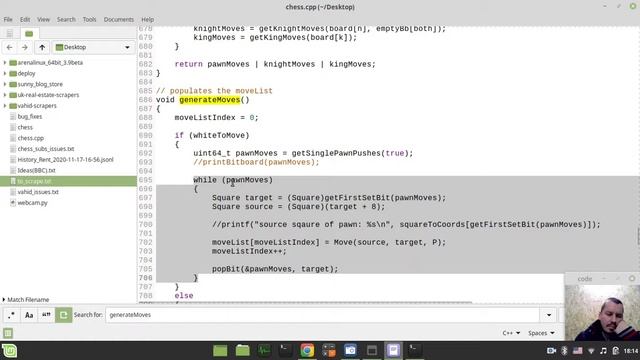This screenshot has height=360, width=640.
Task: Open the search history dropdown arrow
Action: point(549,315)
